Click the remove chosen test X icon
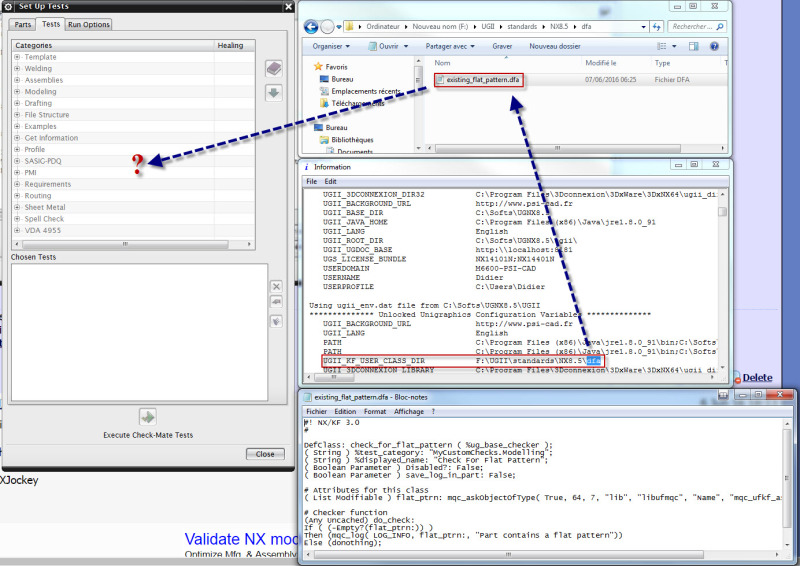 [276, 286]
